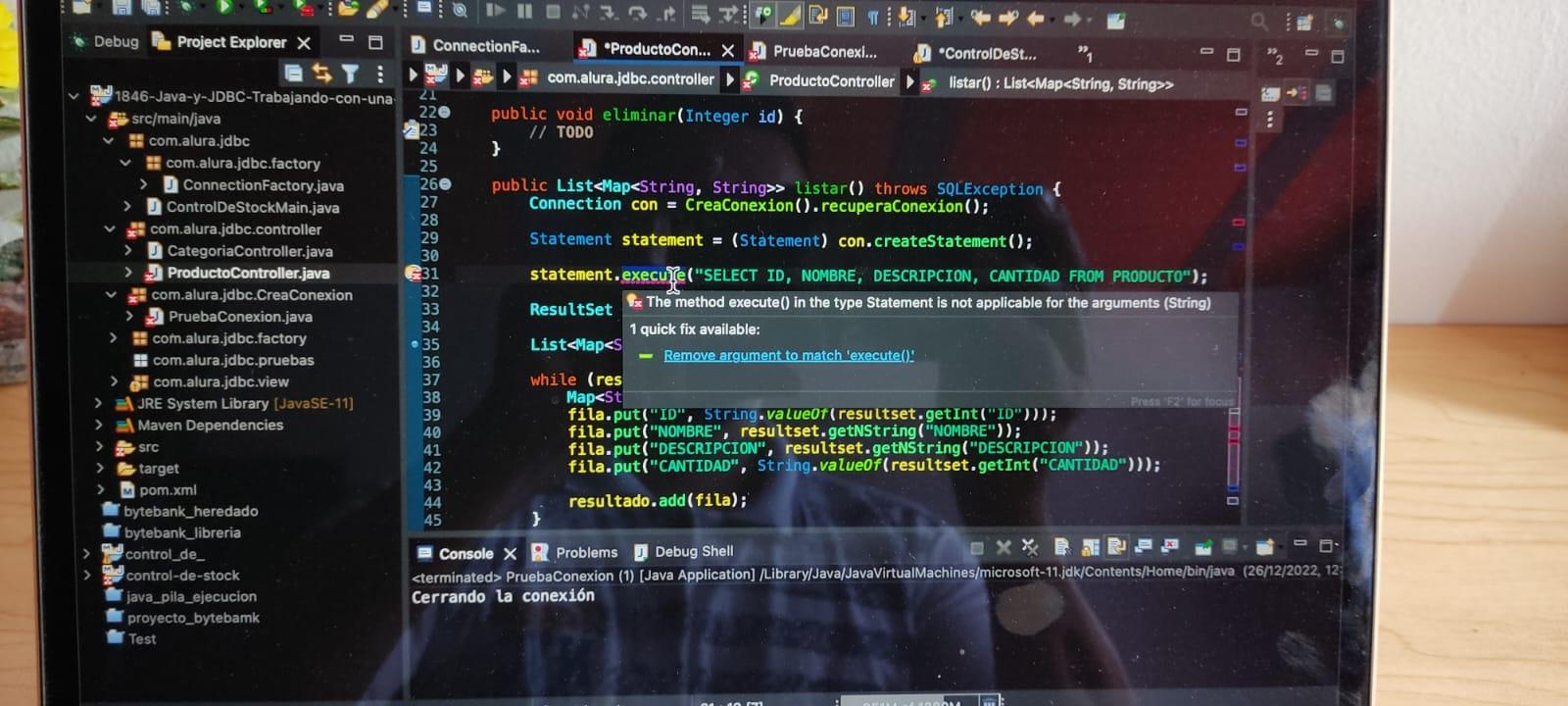Image resolution: width=1568 pixels, height=706 pixels.
Task: Toggle Show Whitespace Characters pilcrow icon
Action: point(872,16)
